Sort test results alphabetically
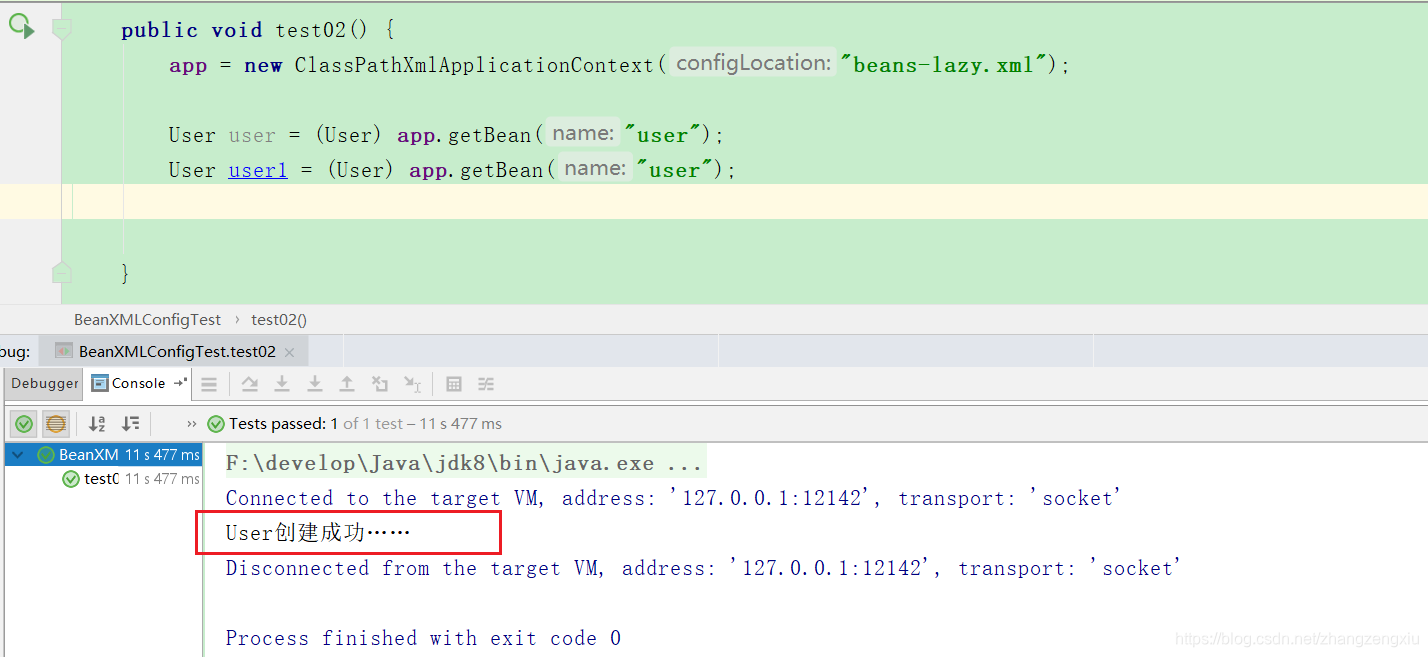The height and width of the screenshot is (657, 1428). click(97, 424)
